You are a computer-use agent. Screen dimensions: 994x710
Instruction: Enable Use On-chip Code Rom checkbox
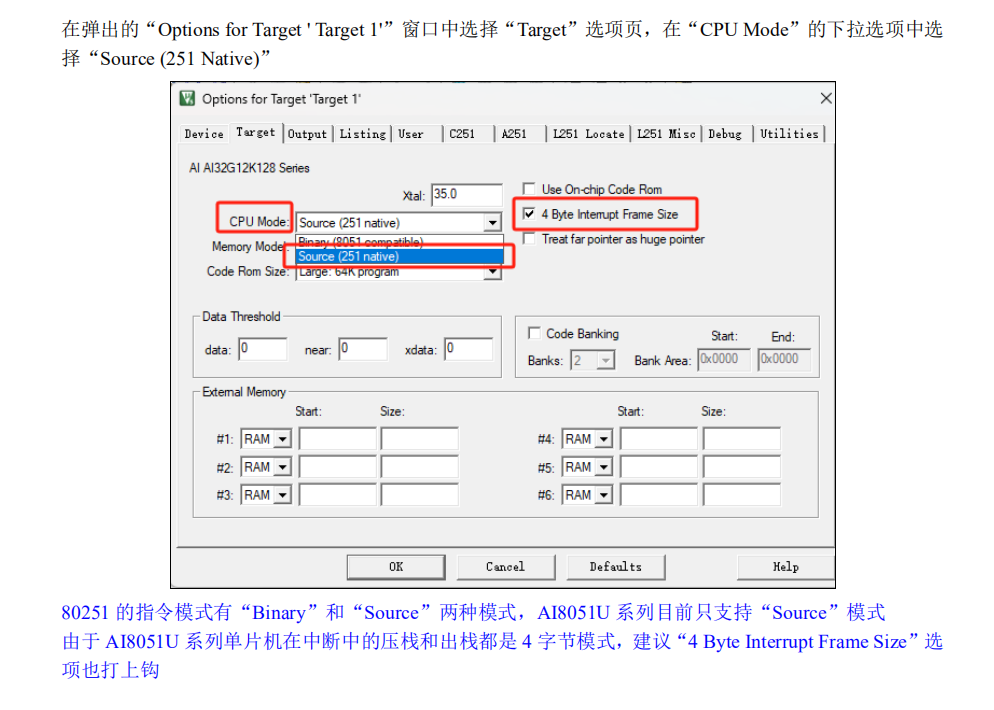click(529, 189)
